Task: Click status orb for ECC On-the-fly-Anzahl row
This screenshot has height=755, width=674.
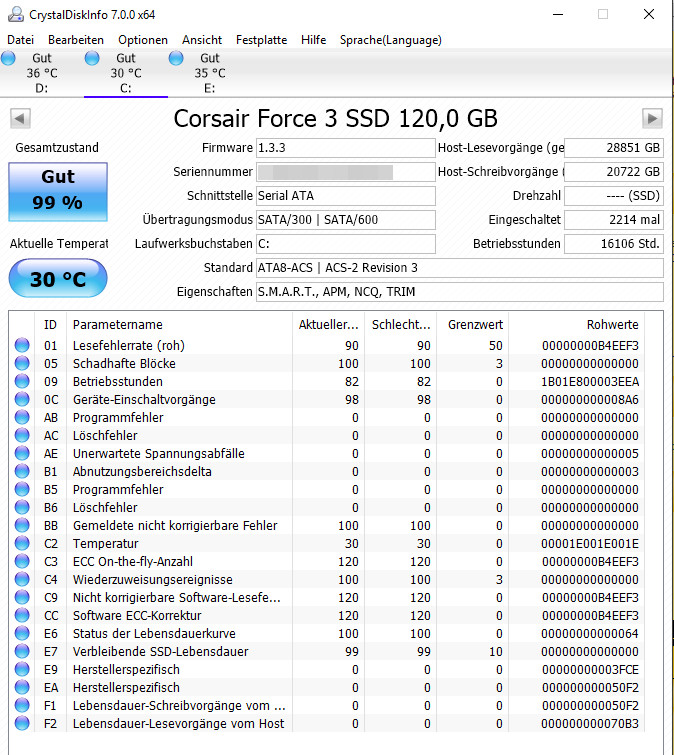Action: [x=22, y=561]
